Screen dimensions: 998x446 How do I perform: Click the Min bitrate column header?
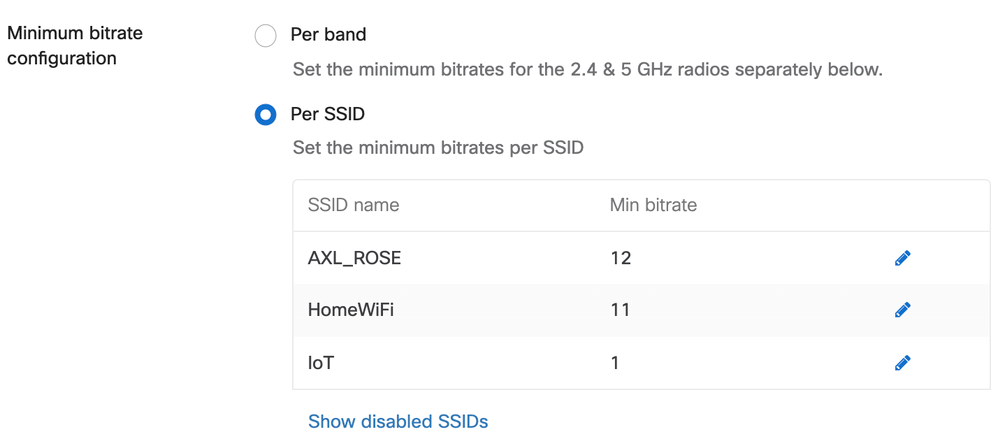653,205
